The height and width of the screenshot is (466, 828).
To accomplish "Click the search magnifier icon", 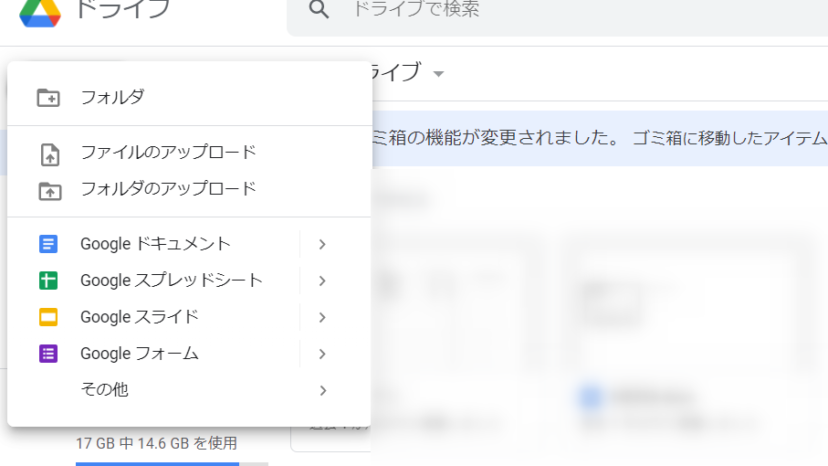I will pos(319,10).
